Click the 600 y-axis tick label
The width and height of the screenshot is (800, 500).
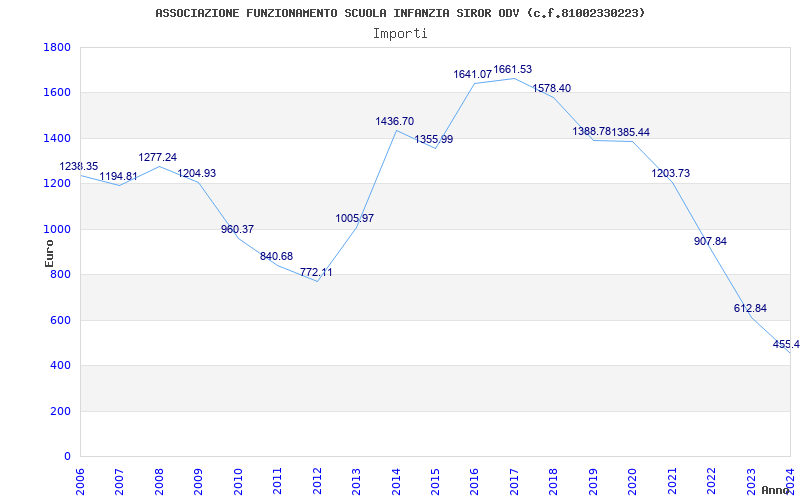point(61,320)
